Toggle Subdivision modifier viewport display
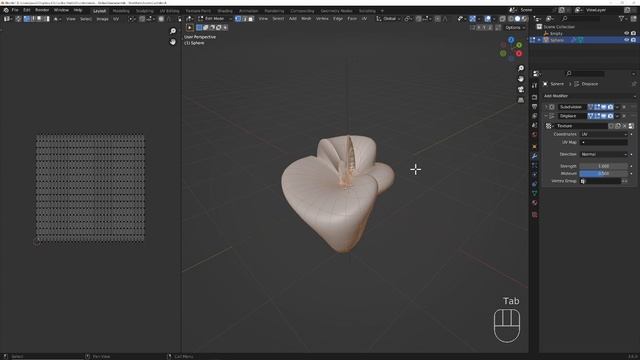640x360 pixels. click(x=604, y=107)
